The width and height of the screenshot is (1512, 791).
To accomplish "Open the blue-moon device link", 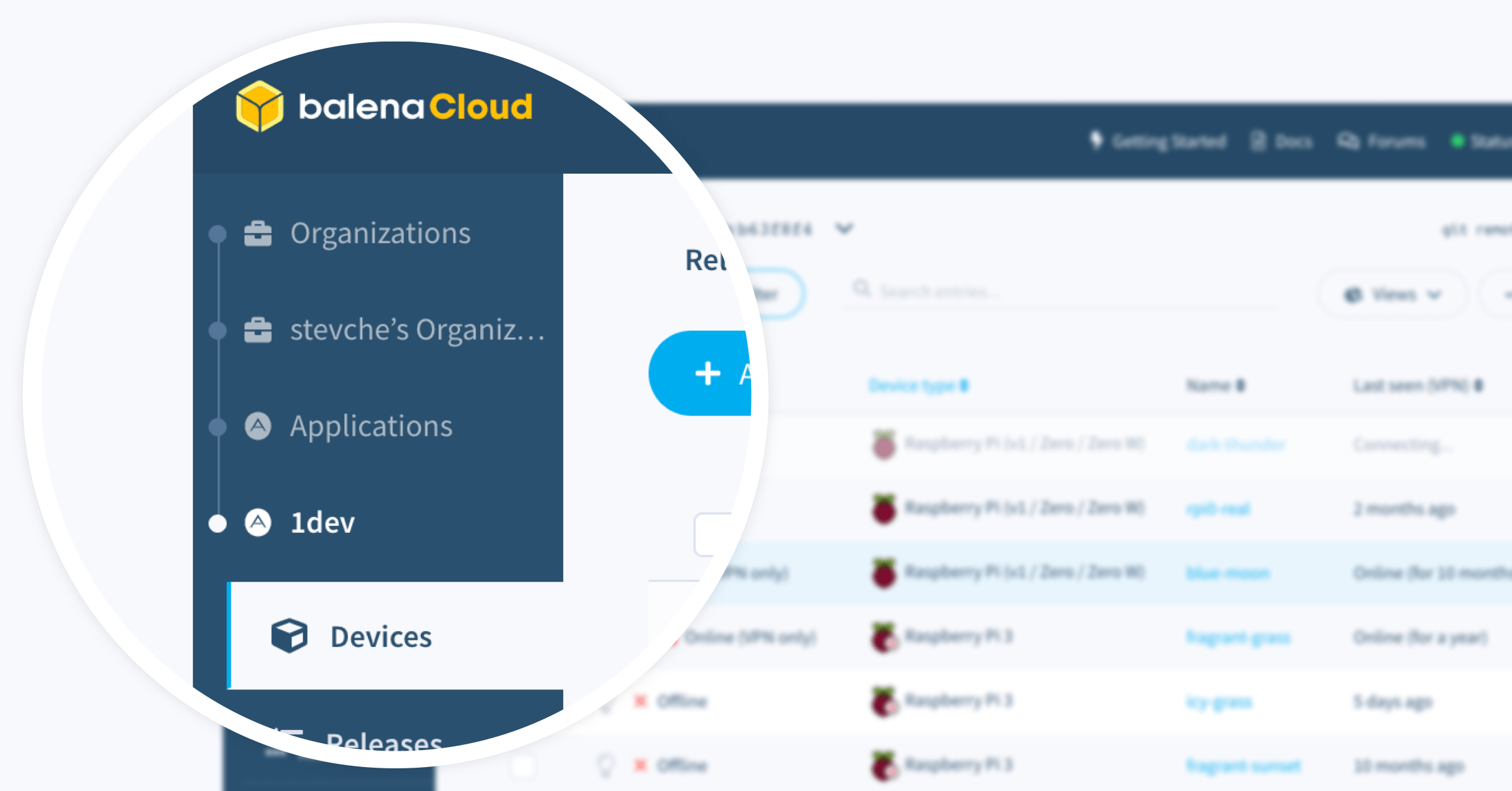I will click(1228, 573).
